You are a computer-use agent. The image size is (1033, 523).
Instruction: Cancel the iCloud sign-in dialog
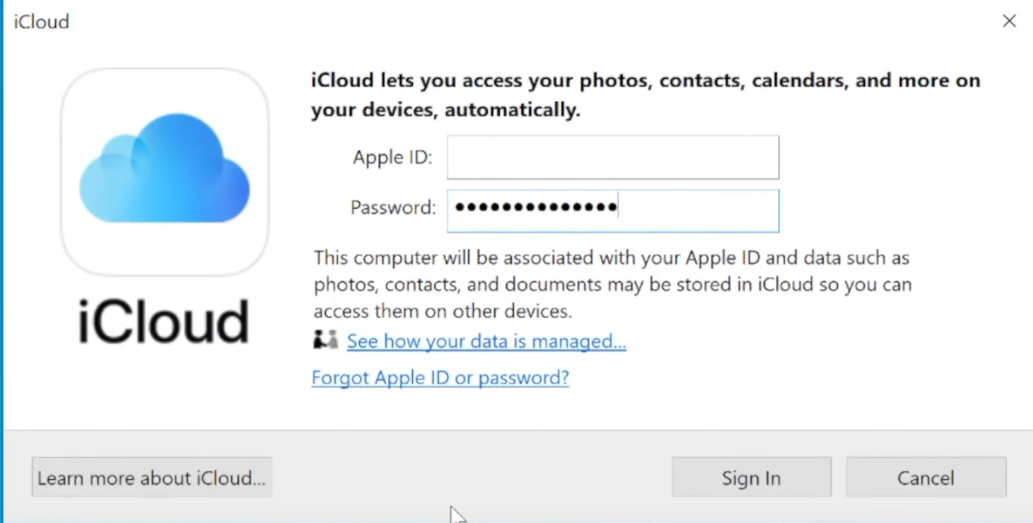tap(925, 478)
